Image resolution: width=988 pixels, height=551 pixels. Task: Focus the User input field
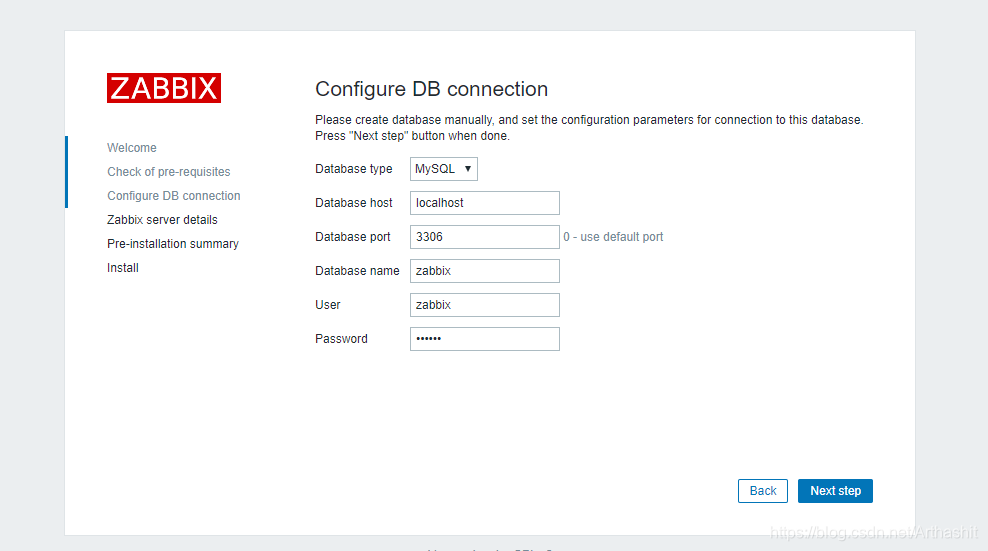point(485,305)
